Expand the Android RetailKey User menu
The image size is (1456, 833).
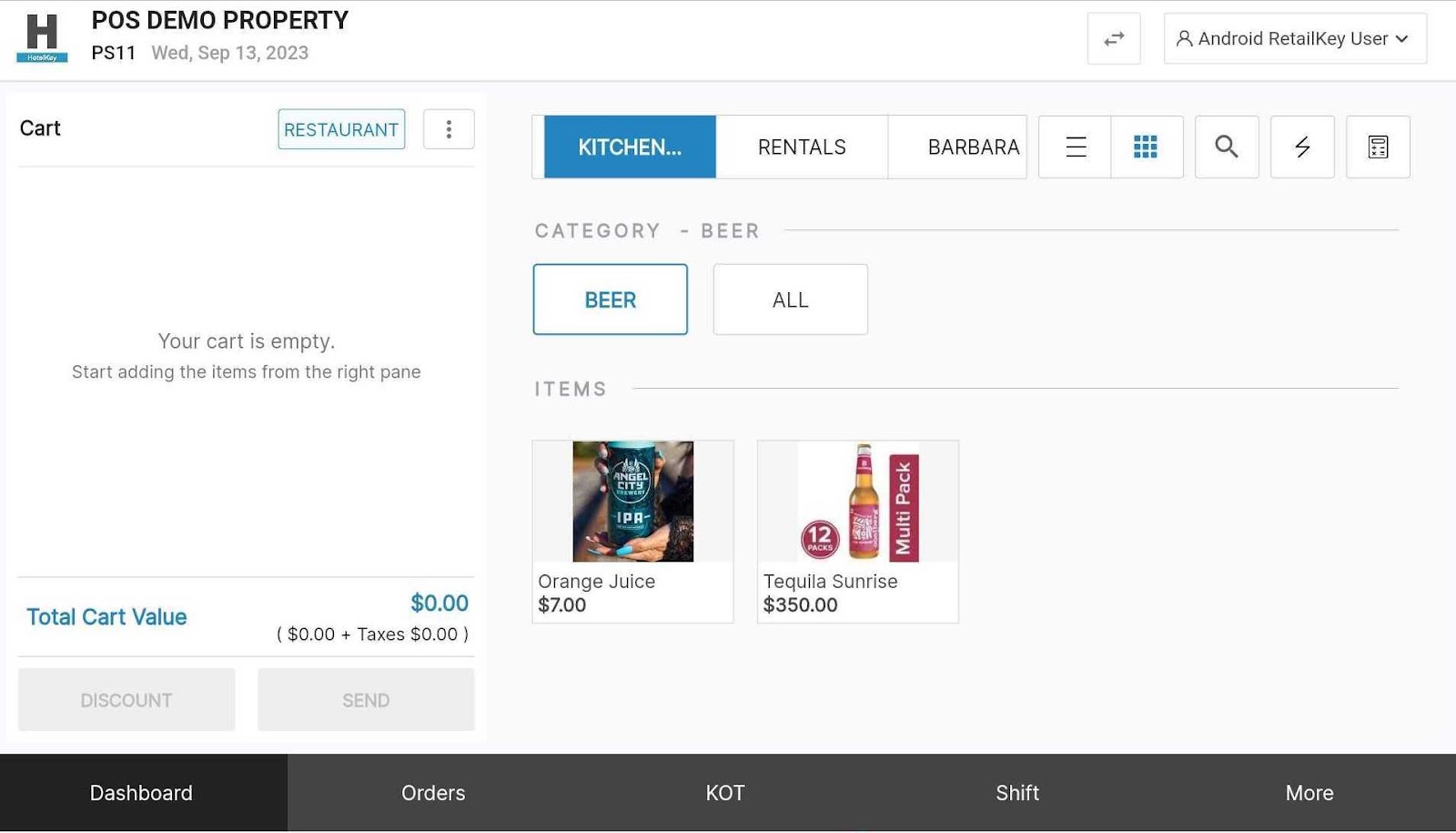point(1294,38)
